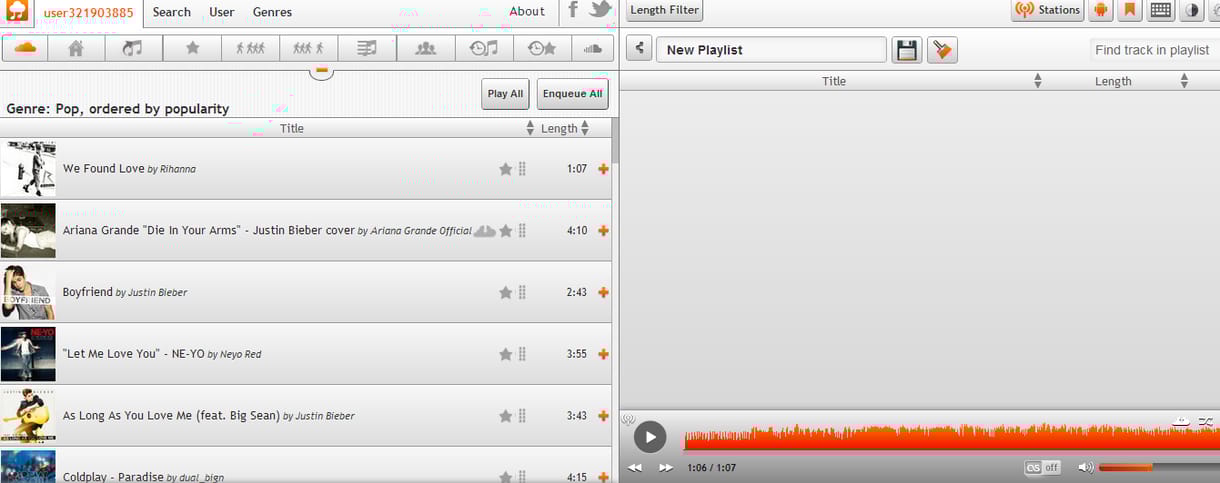Click the Android app icon button
The image size is (1220, 483).
tap(1101, 10)
